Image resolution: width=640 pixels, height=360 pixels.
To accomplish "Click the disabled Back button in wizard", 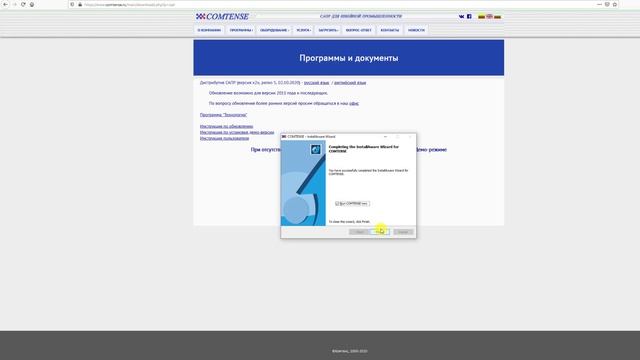I will click(359, 232).
